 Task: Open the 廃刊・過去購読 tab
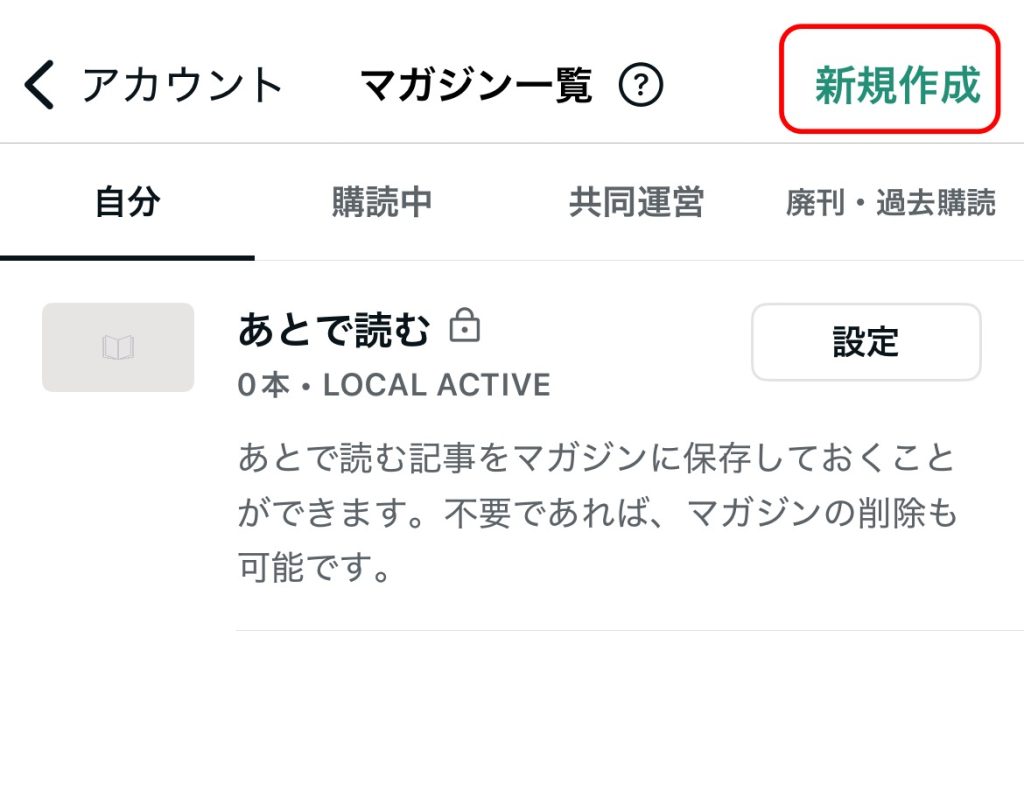(x=891, y=202)
